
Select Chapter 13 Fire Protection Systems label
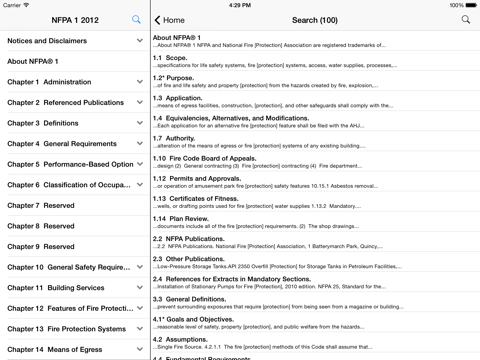click(66, 329)
